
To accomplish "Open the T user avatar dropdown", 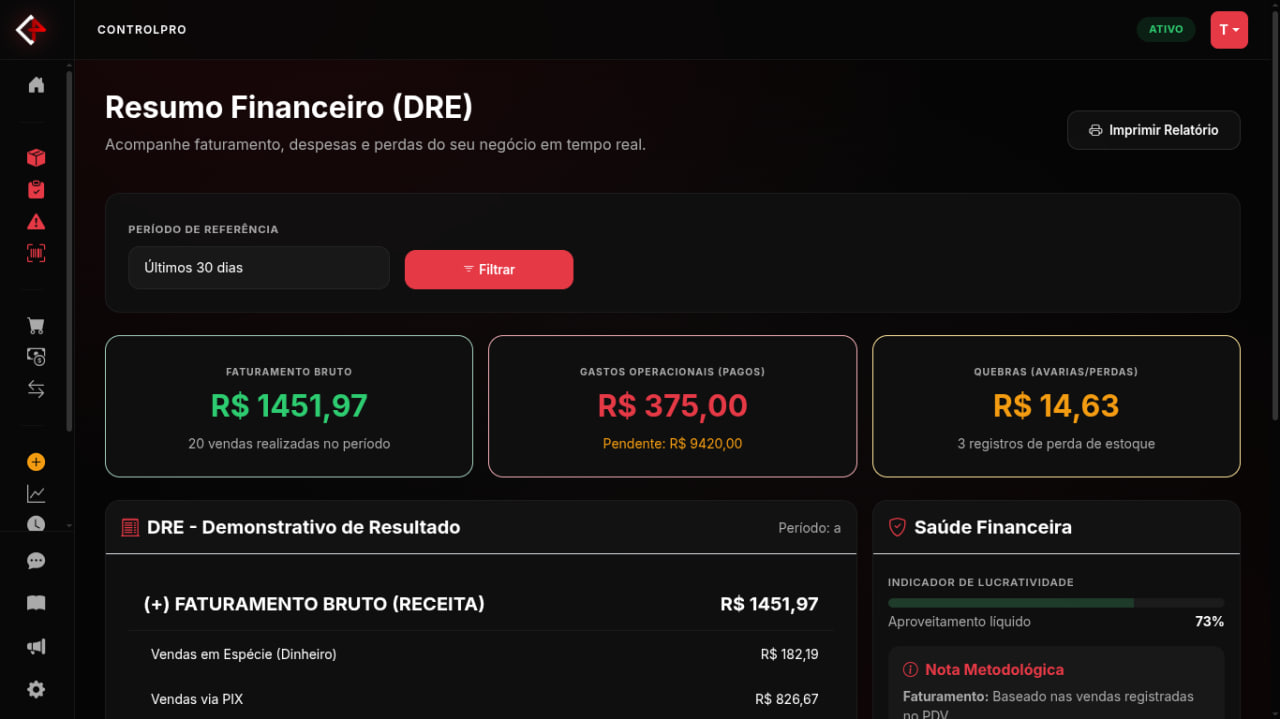I will click(1229, 30).
